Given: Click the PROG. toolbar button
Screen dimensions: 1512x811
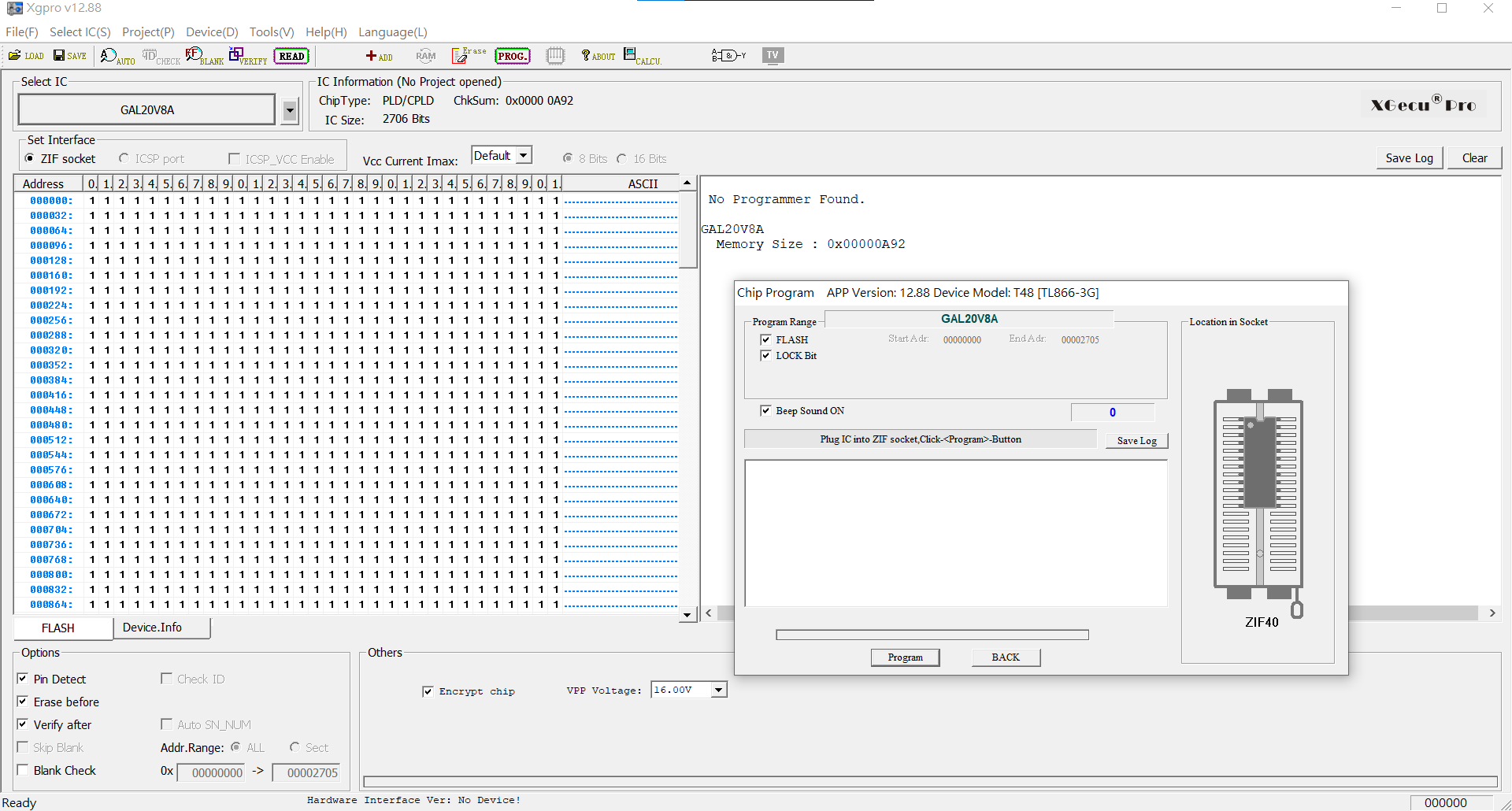Looking at the screenshot, I should pos(513,56).
